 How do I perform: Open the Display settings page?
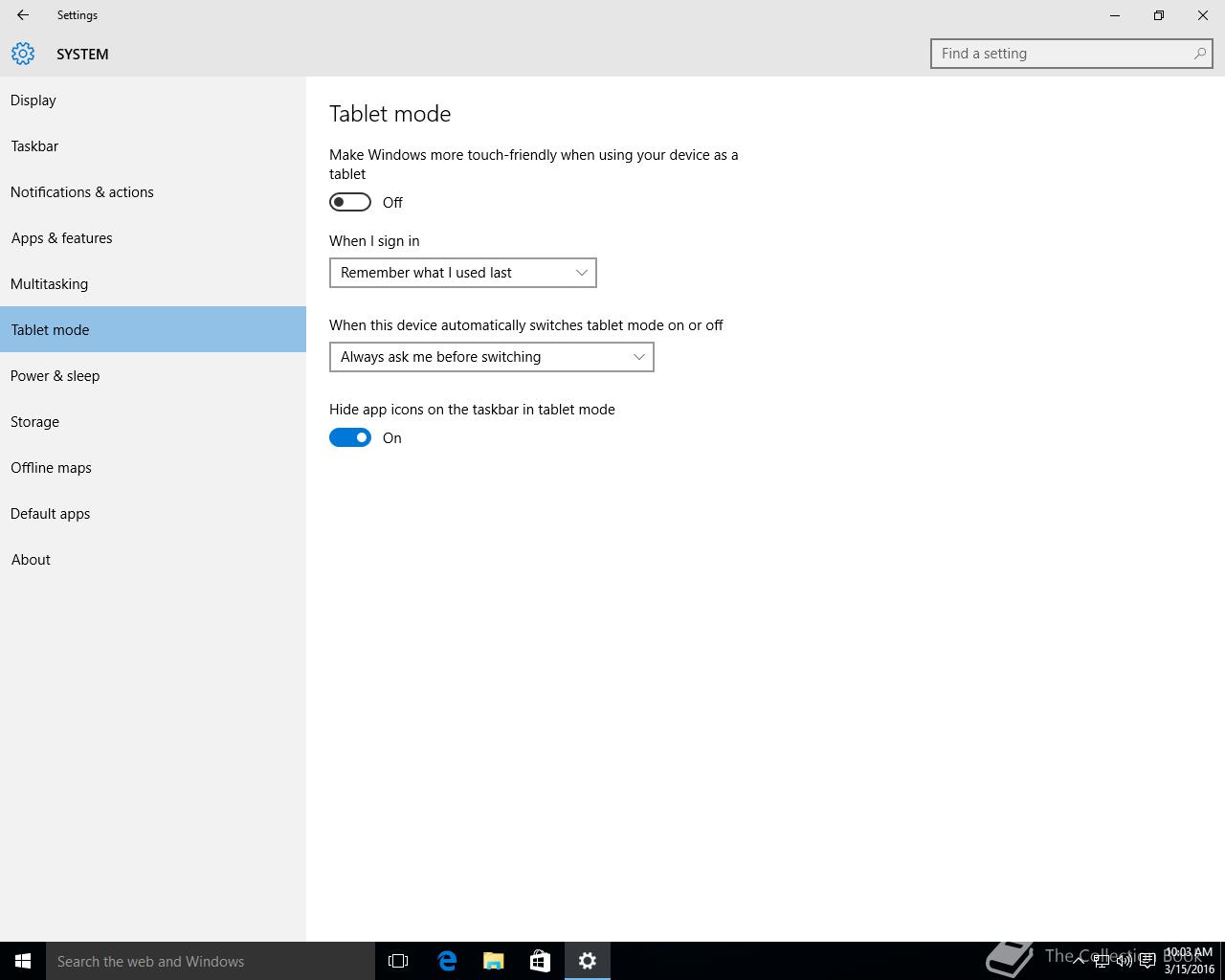pyautogui.click(x=153, y=100)
